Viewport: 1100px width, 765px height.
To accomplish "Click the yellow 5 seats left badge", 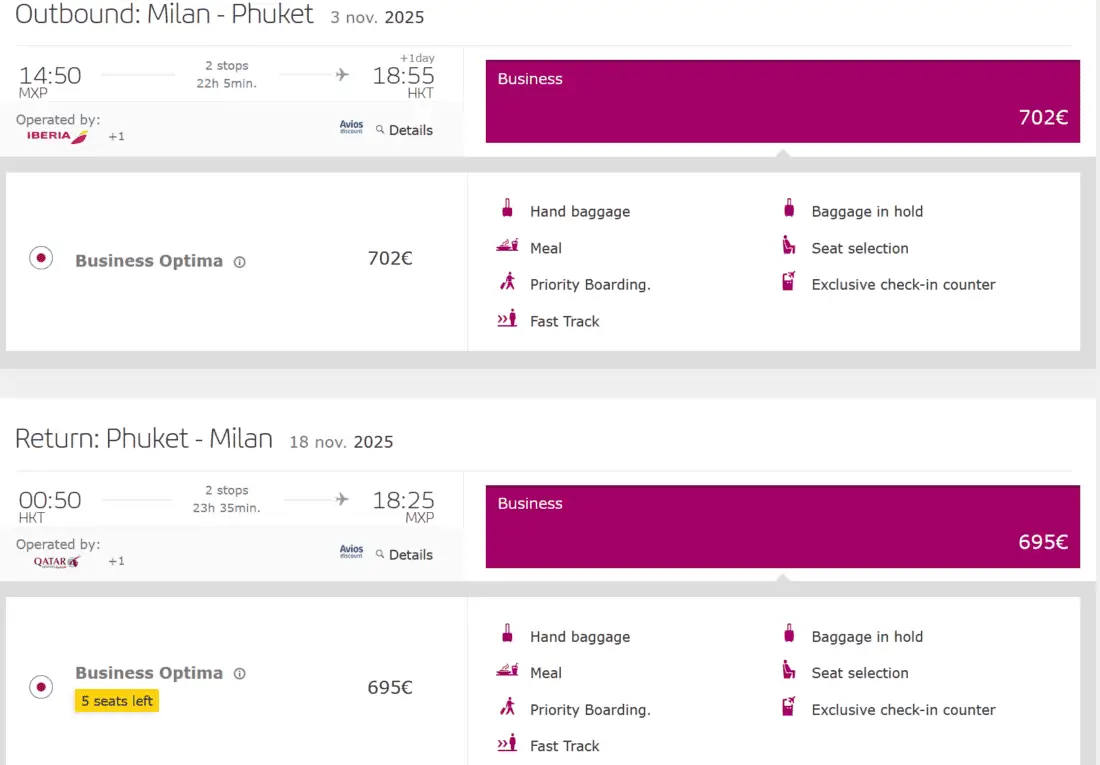I will tap(117, 701).
